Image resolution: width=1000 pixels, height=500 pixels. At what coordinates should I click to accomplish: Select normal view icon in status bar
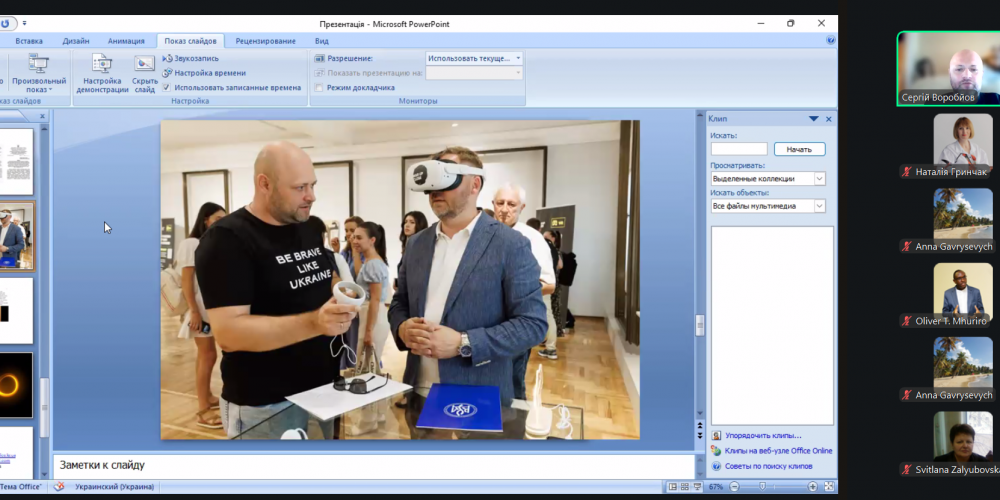(x=672, y=487)
